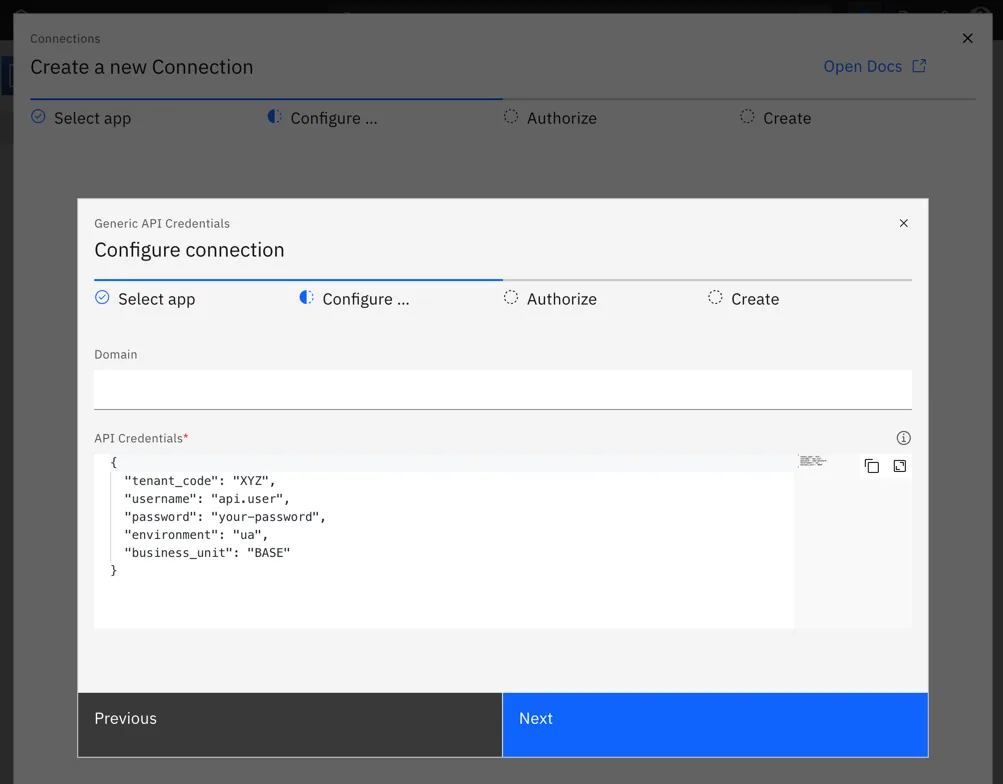Select the Create step in inner dialog
This screenshot has height=784, width=1003.
(743, 299)
